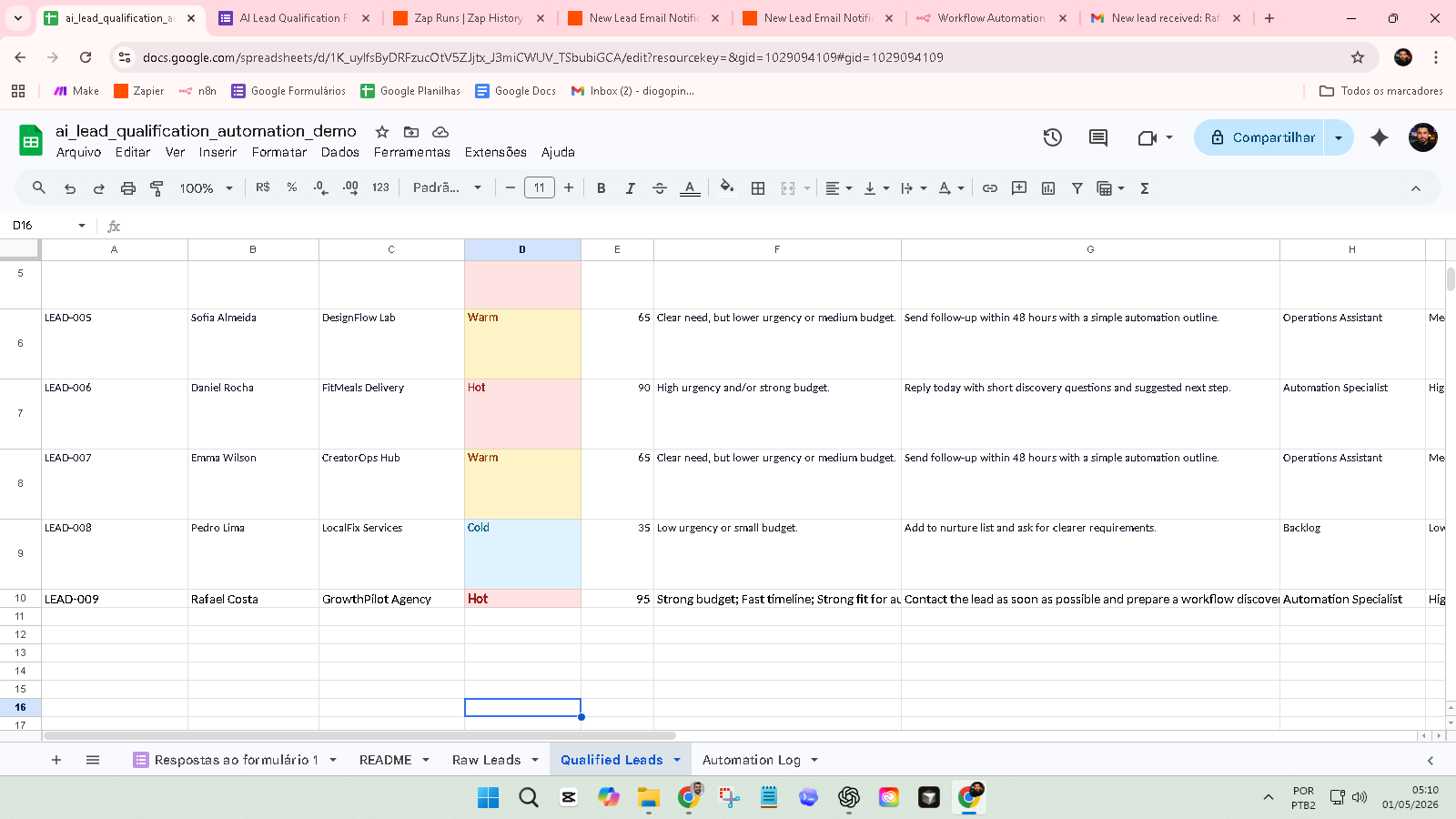Viewport: 1456px width, 819px height.
Task: Select column G header
Action: coord(1090,249)
